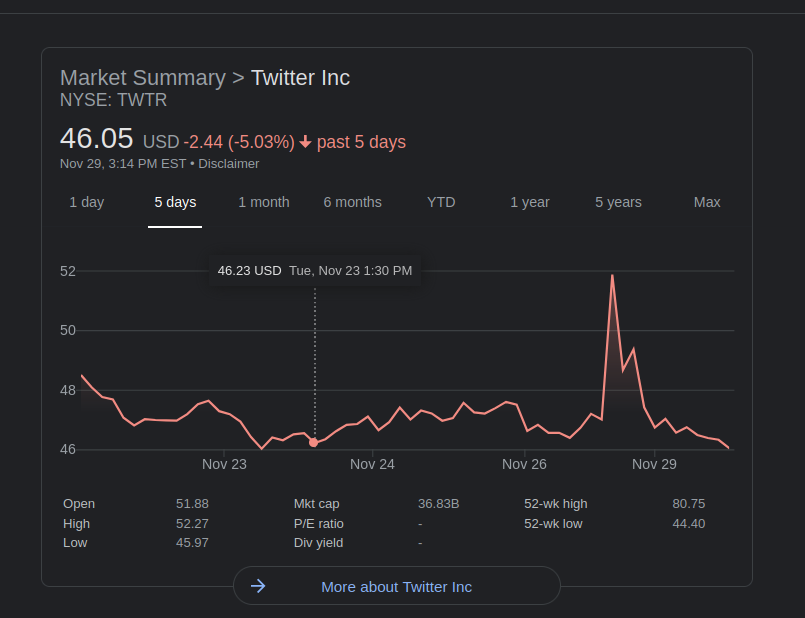The width and height of the screenshot is (805, 618).
Task: Switch to the 1 day tab
Action: [x=87, y=202]
